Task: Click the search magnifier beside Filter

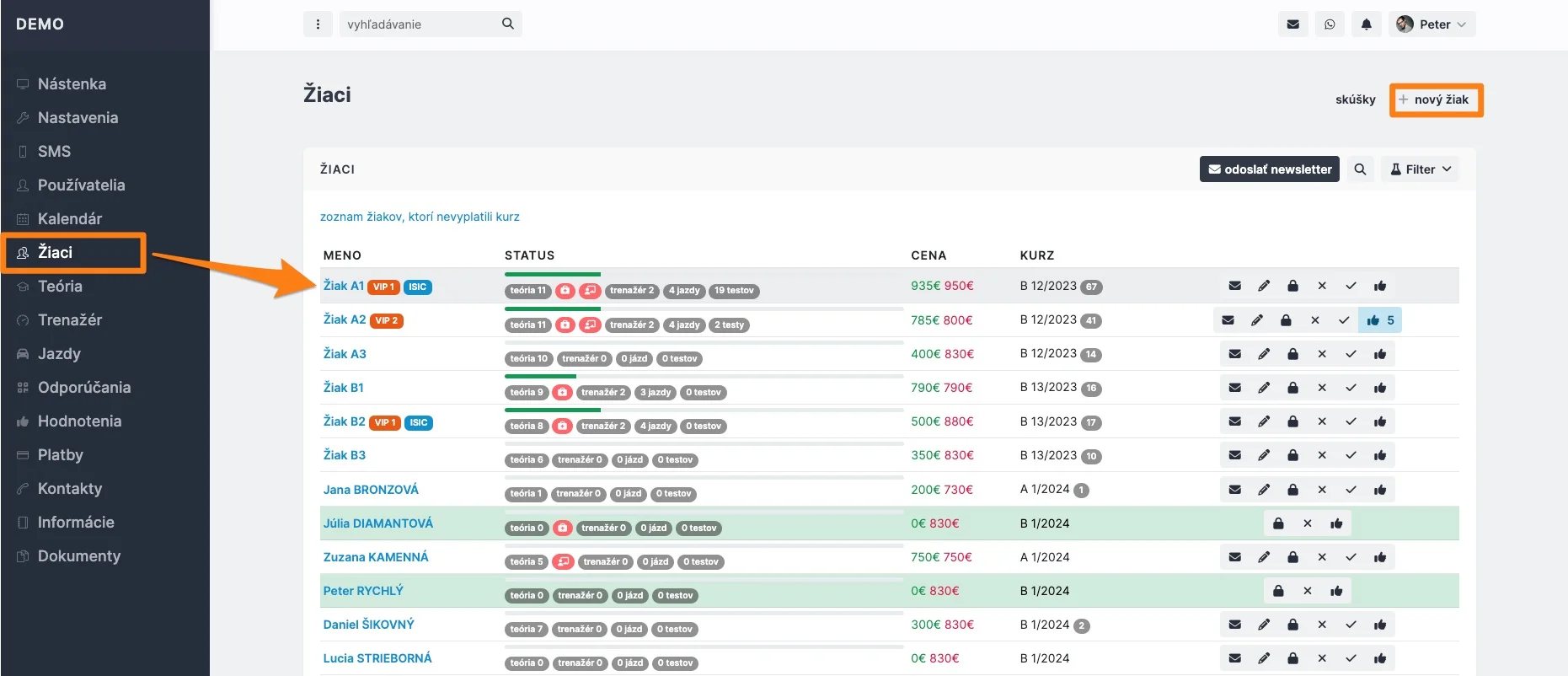Action: [x=1360, y=169]
